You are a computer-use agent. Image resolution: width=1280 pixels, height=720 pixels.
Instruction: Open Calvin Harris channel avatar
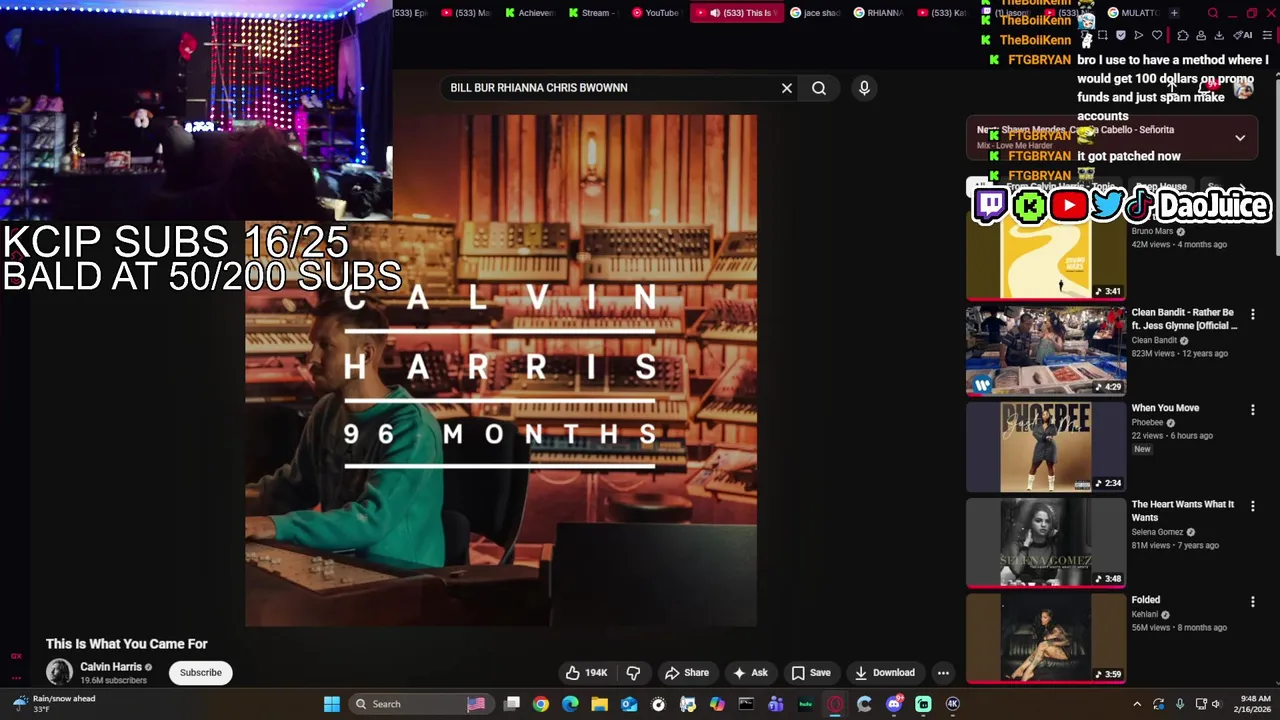59,672
